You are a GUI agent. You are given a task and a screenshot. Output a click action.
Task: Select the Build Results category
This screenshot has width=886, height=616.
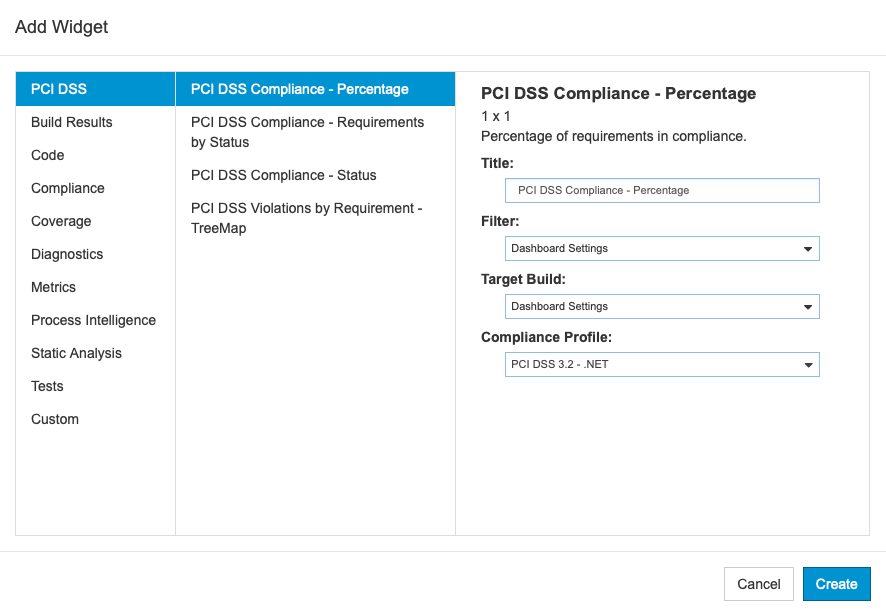click(95, 122)
